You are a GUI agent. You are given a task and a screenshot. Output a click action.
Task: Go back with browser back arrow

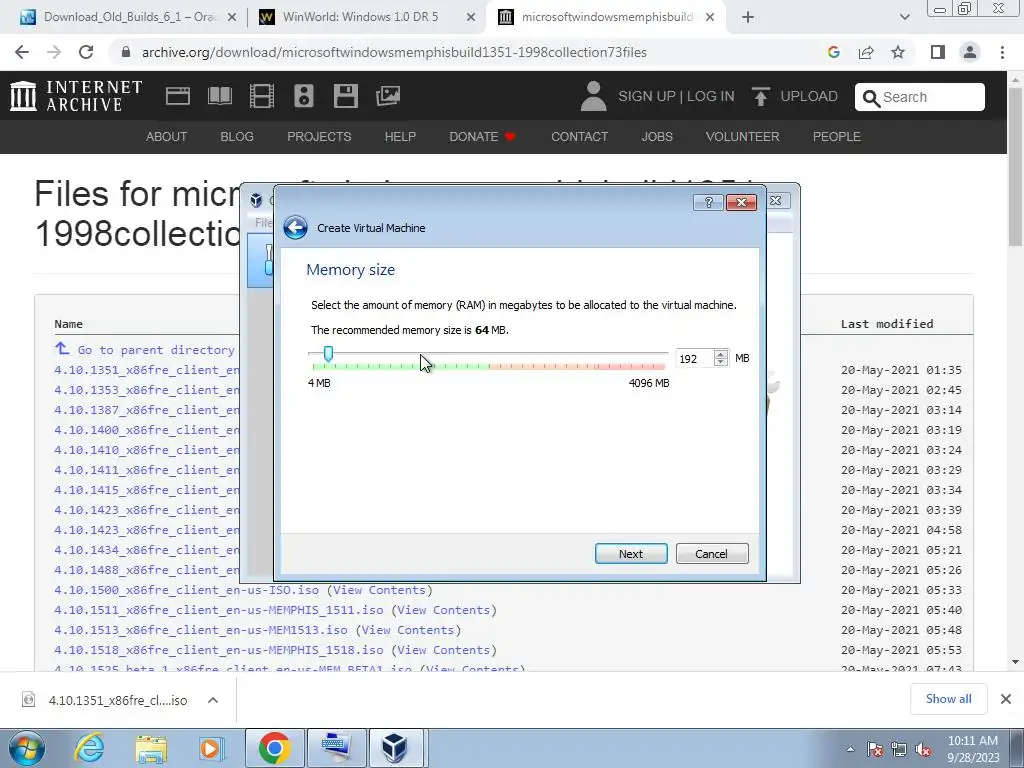[22, 52]
